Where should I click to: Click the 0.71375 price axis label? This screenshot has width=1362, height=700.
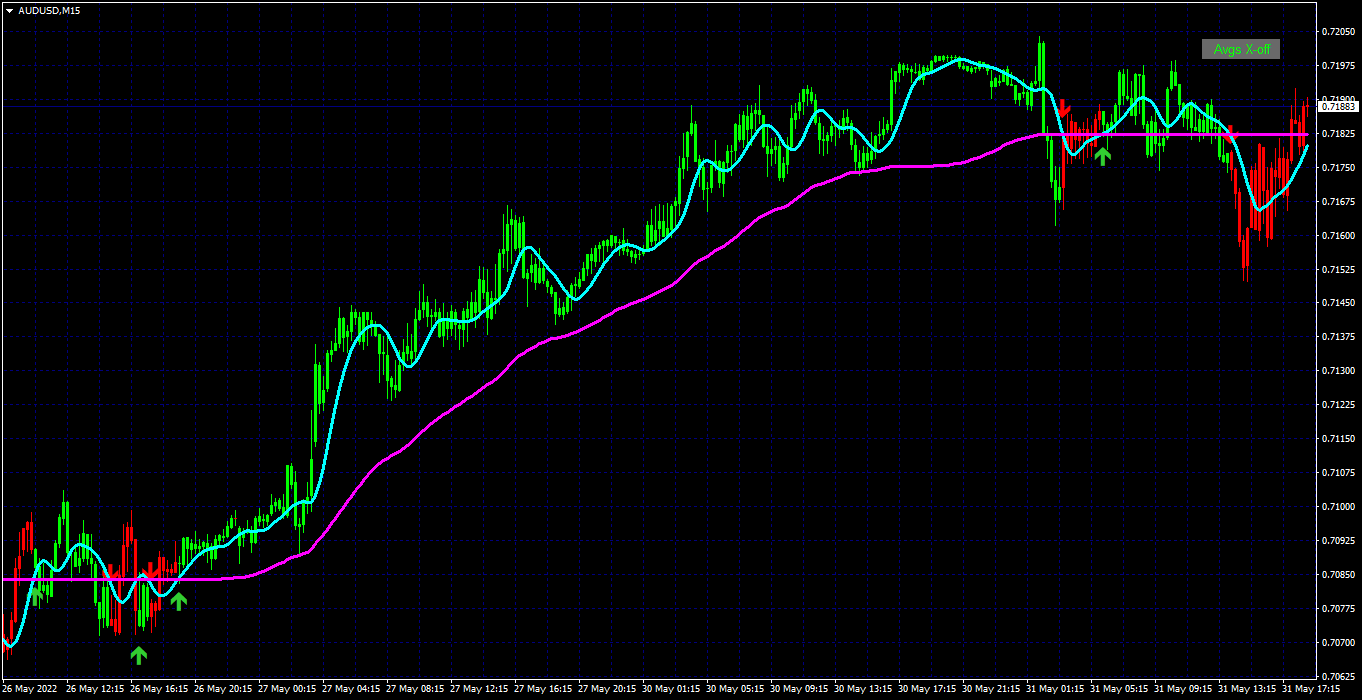tap(1338, 337)
